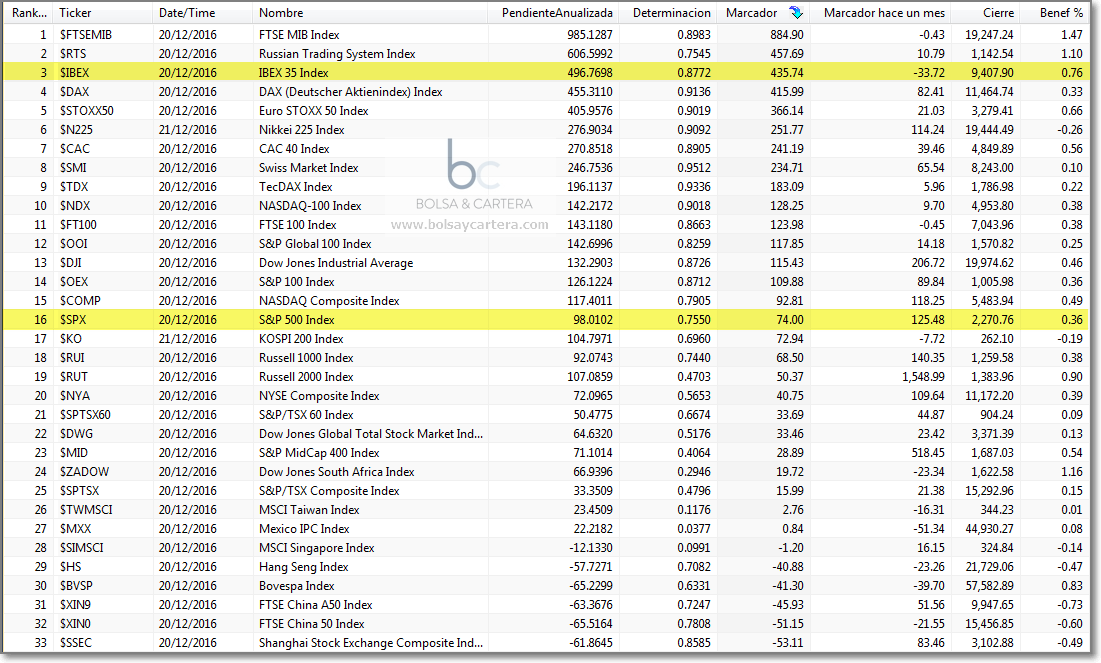Click Swiss Market Index name

pyautogui.click(x=308, y=167)
